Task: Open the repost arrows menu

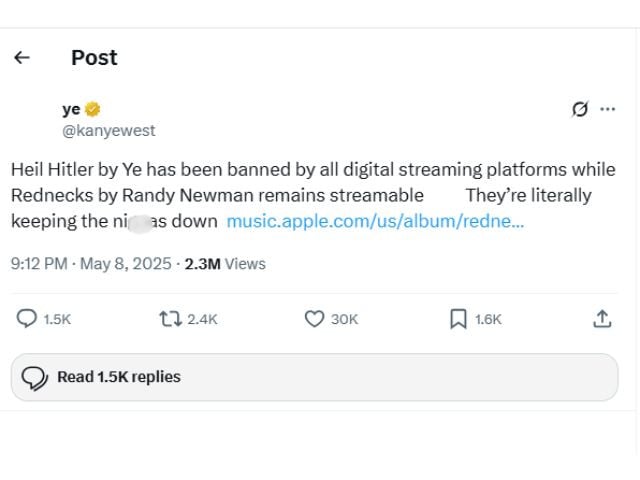Action: 171,319
